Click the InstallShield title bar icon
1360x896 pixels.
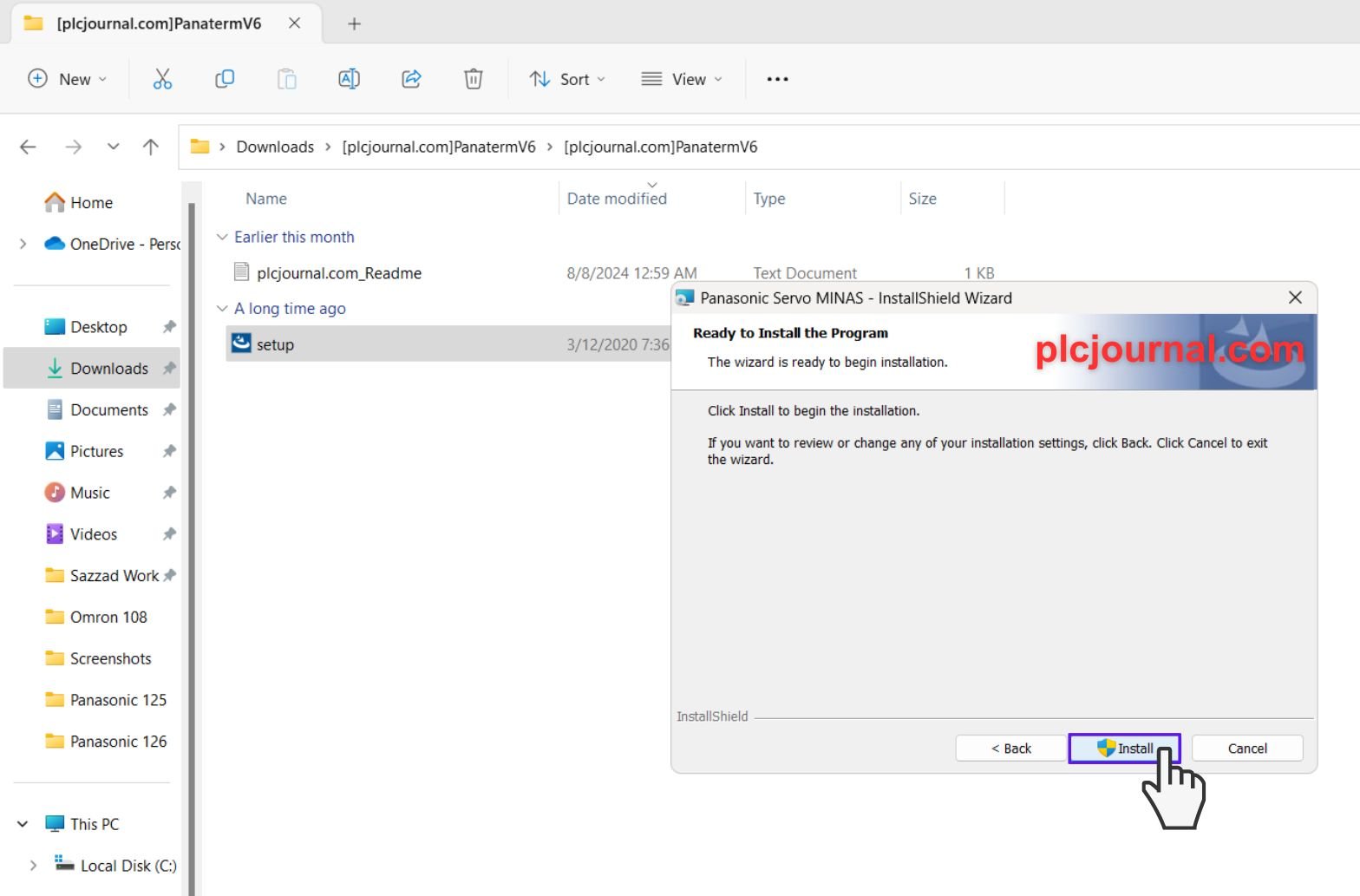tap(685, 298)
